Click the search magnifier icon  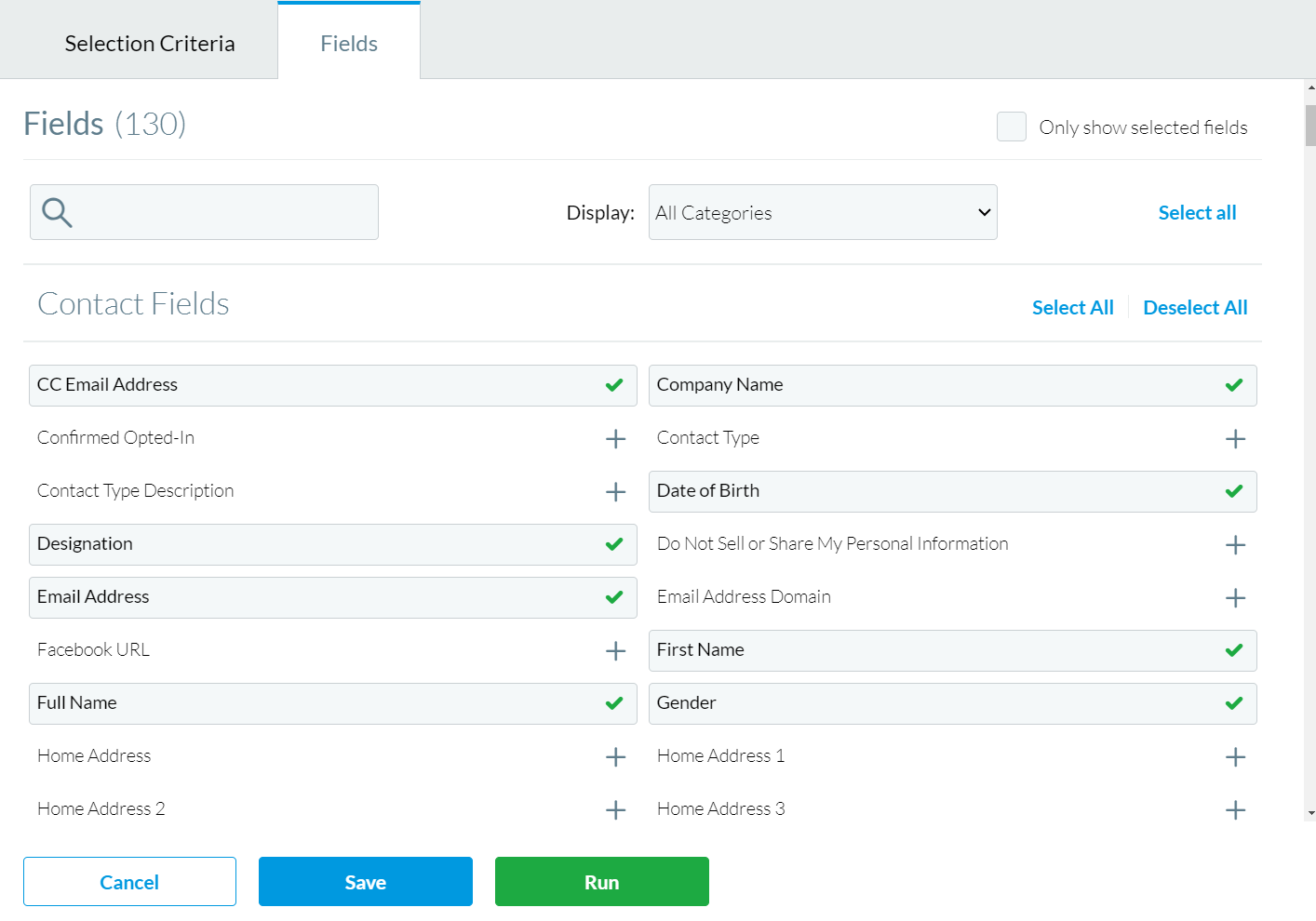point(56,212)
